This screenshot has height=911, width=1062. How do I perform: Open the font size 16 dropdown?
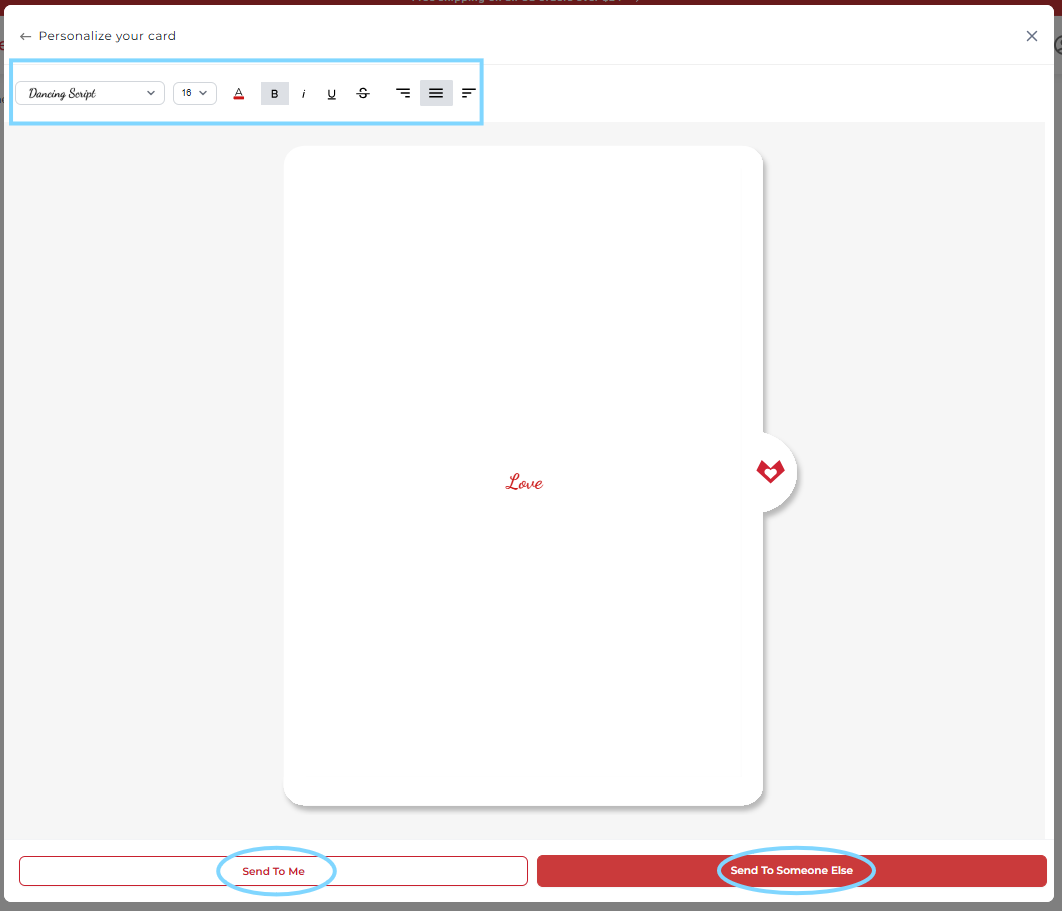coord(194,93)
